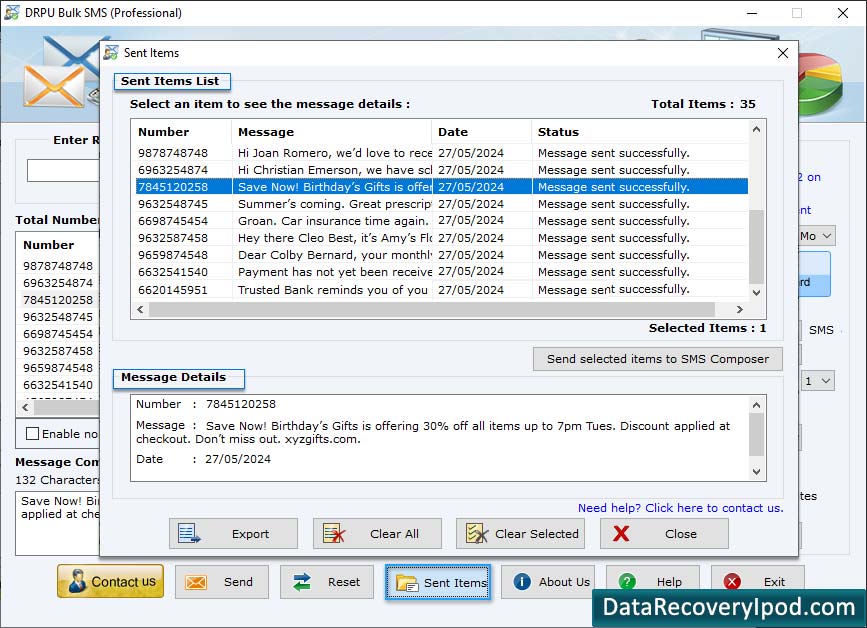The width and height of the screenshot is (867, 628).
Task: Click main window list number 9632548745
Action: (x=58, y=317)
